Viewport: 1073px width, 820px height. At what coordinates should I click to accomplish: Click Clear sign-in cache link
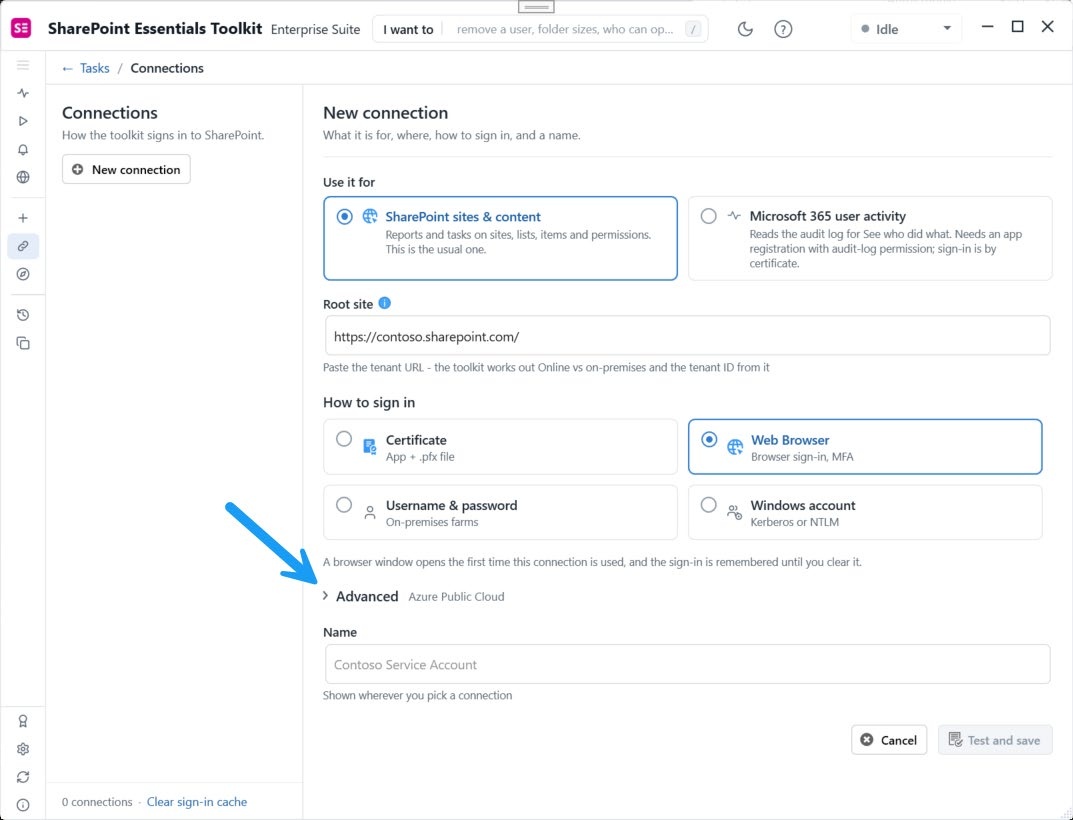pos(197,802)
